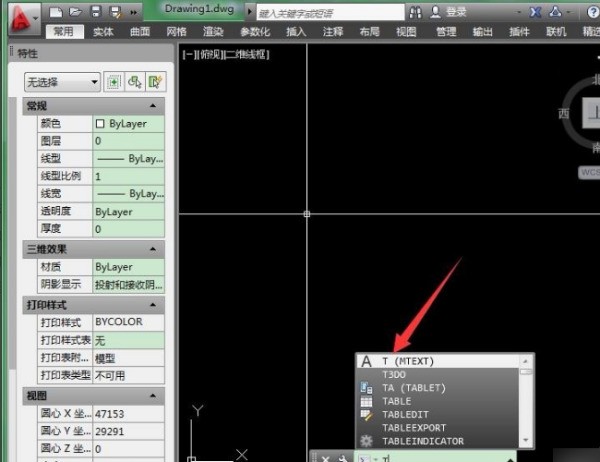Collapse the 常规 properties section

[x=153, y=106]
